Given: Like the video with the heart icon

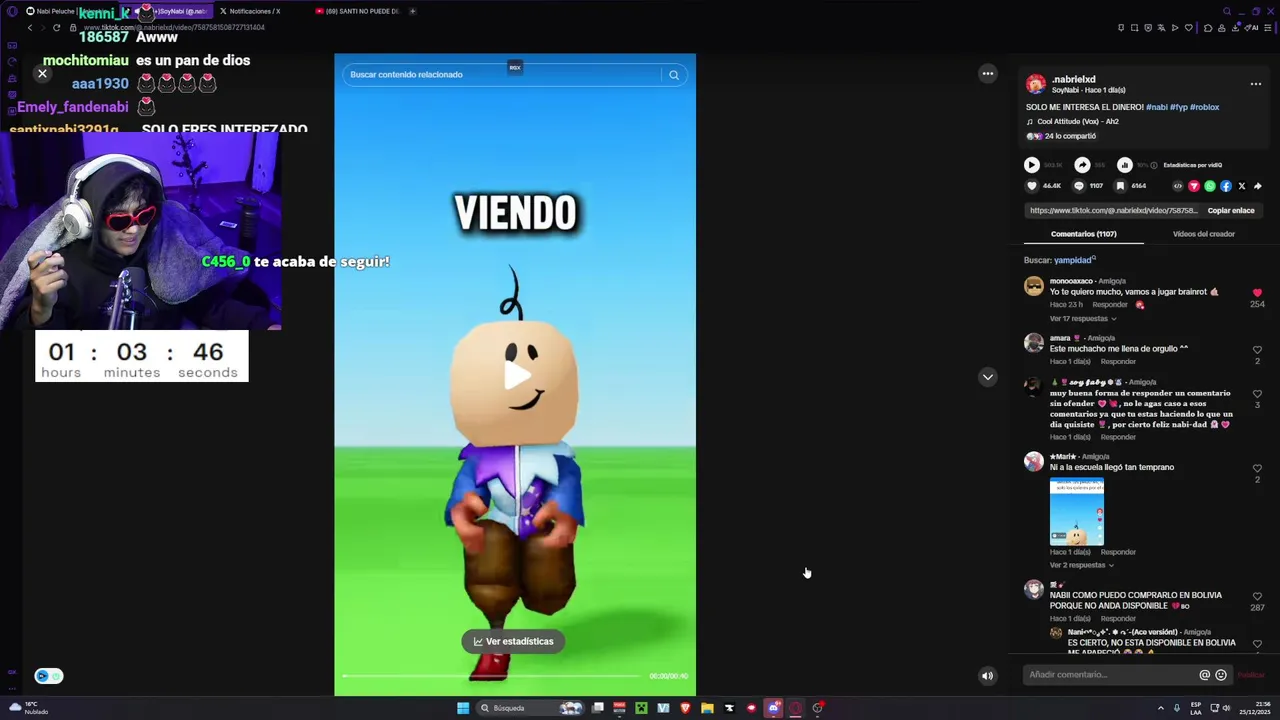Looking at the screenshot, I should 1032,186.
